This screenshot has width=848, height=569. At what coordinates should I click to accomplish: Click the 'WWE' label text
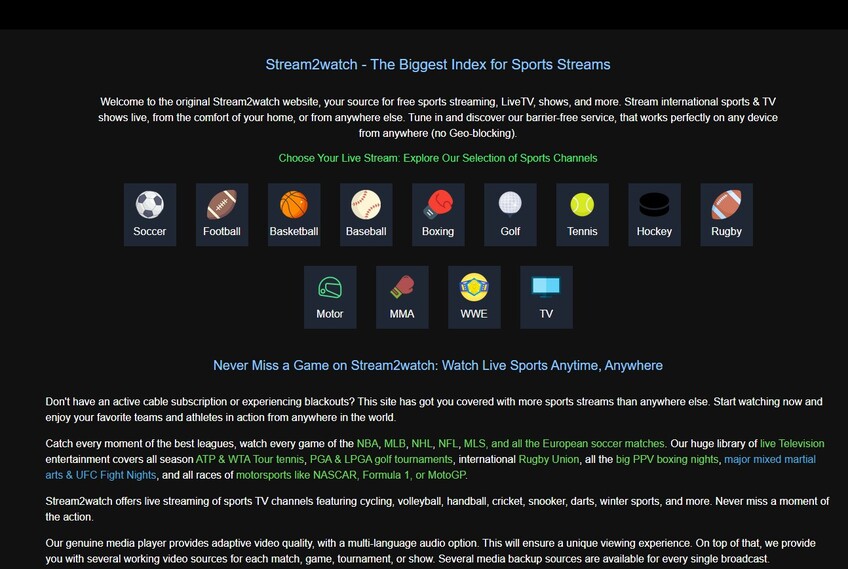click(474, 314)
